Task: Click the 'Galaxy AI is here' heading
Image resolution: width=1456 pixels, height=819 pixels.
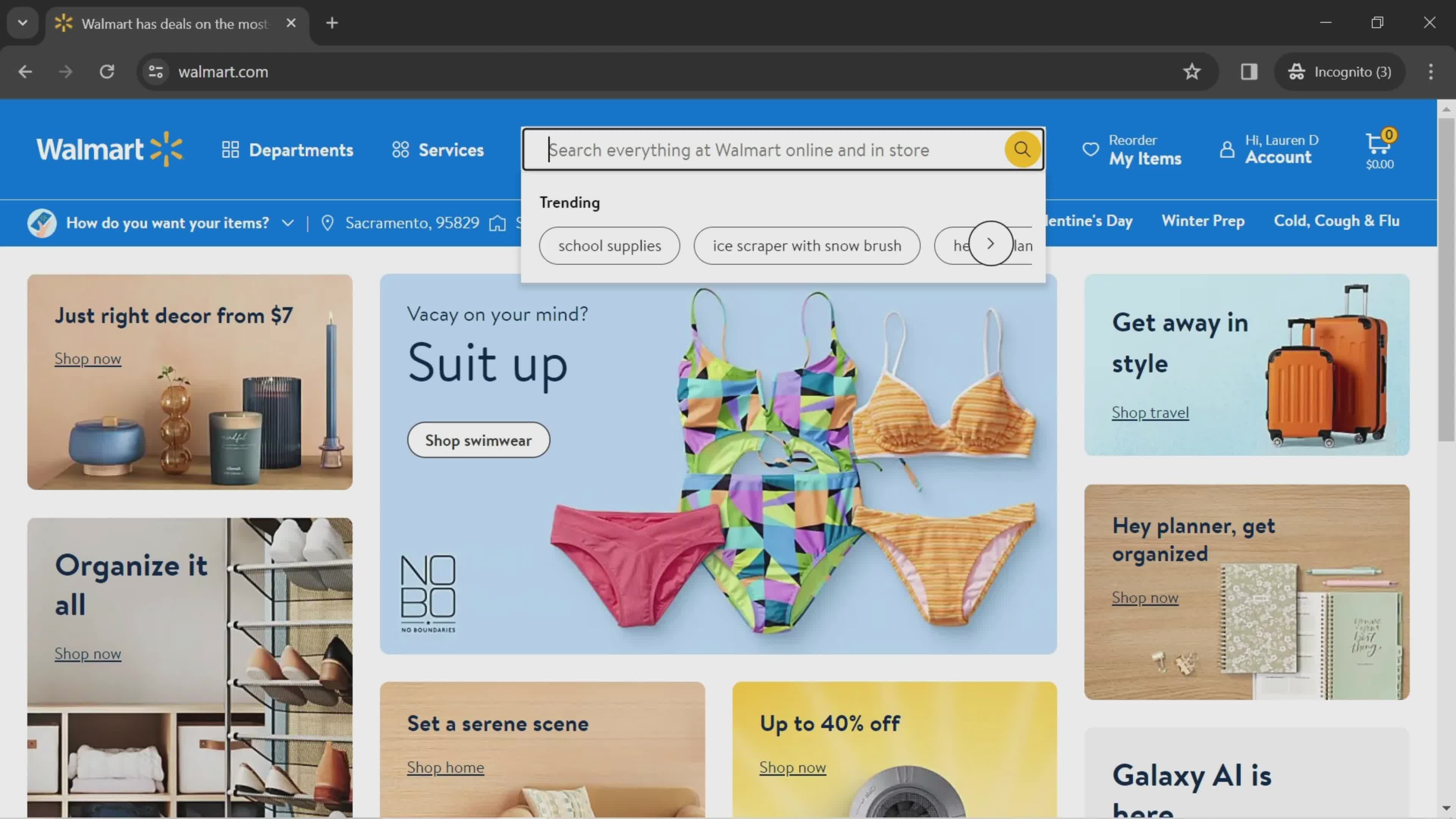Action: point(1191,790)
